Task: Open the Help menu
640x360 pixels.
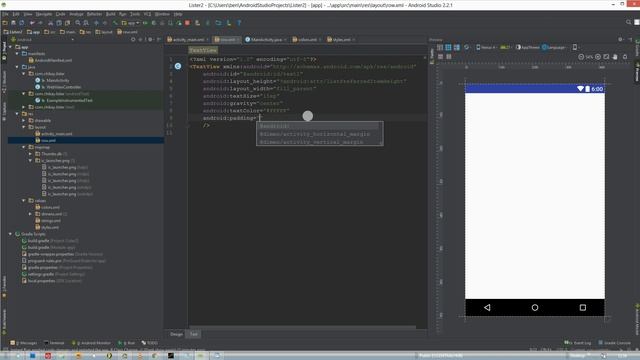Action: pos(178,14)
